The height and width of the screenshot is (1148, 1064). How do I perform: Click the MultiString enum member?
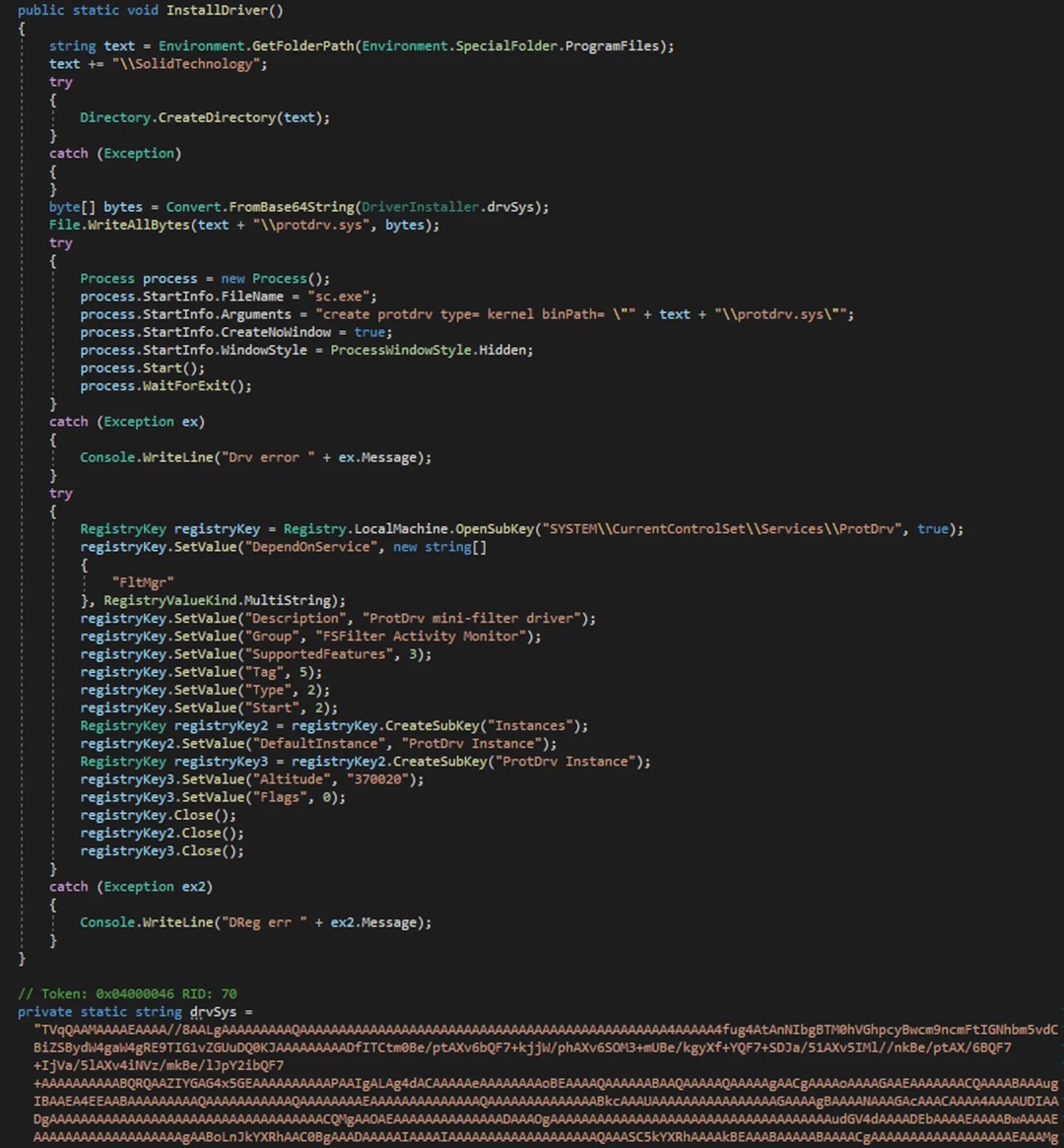287,600
